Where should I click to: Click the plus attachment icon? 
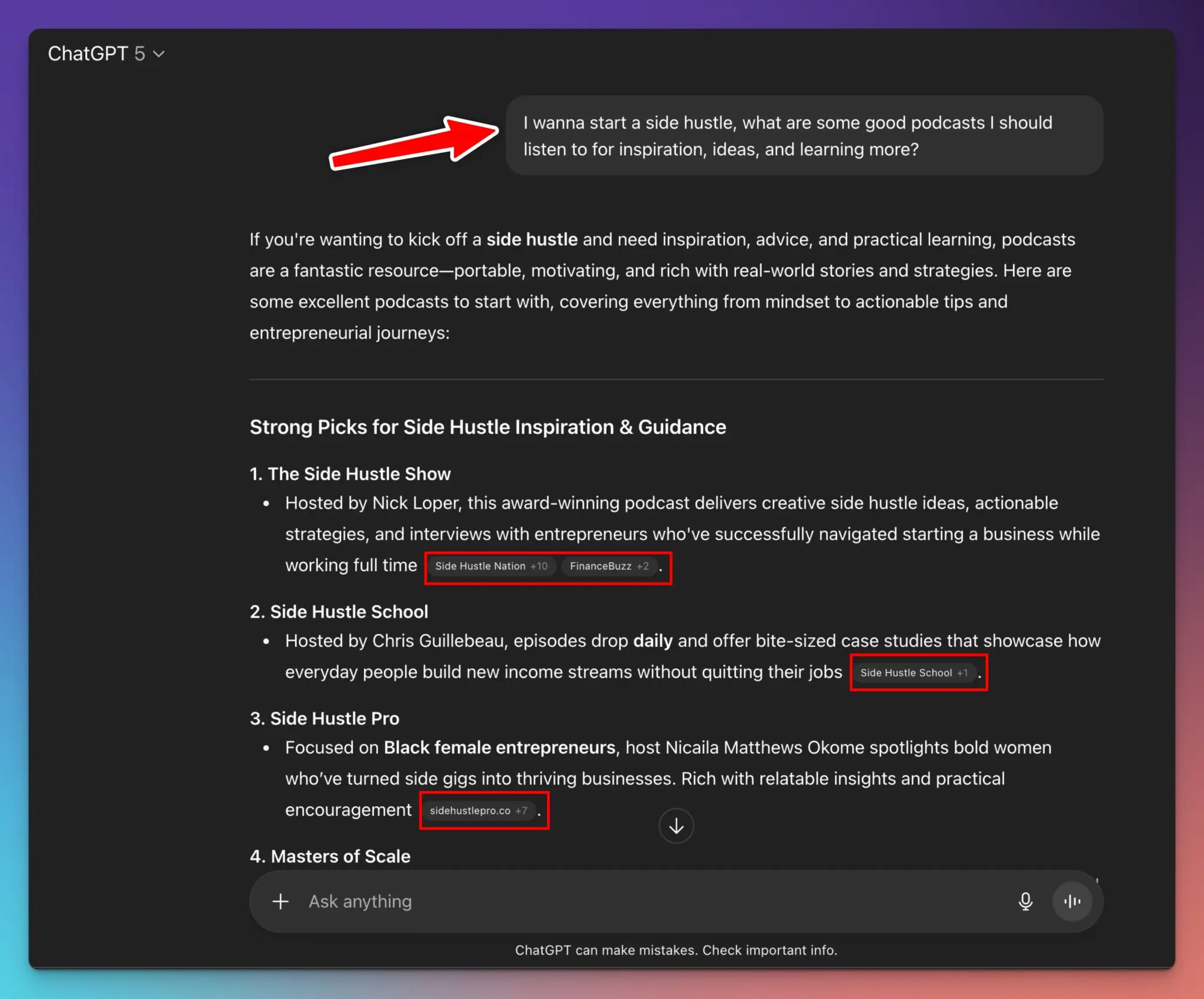click(x=280, y=901)
